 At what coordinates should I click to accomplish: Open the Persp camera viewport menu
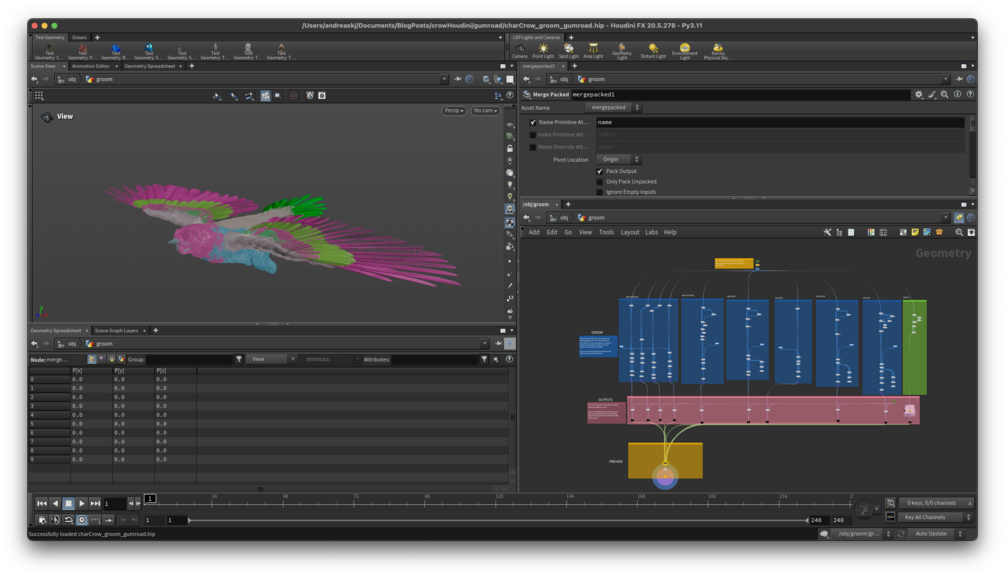tap(454, 111)
